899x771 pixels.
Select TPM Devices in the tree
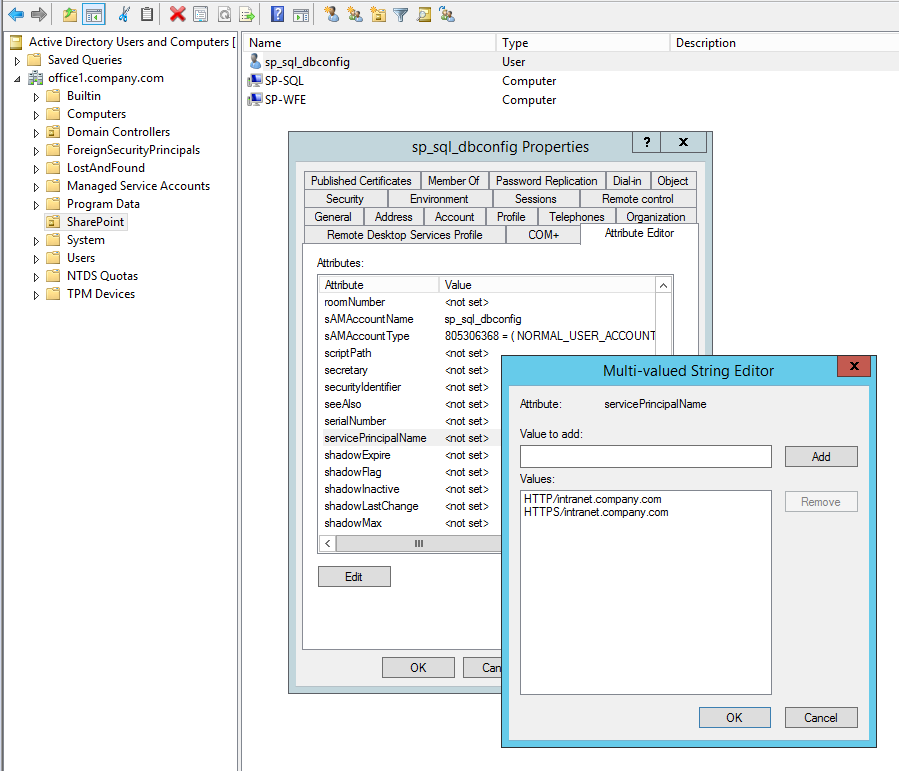pos(101,293)
